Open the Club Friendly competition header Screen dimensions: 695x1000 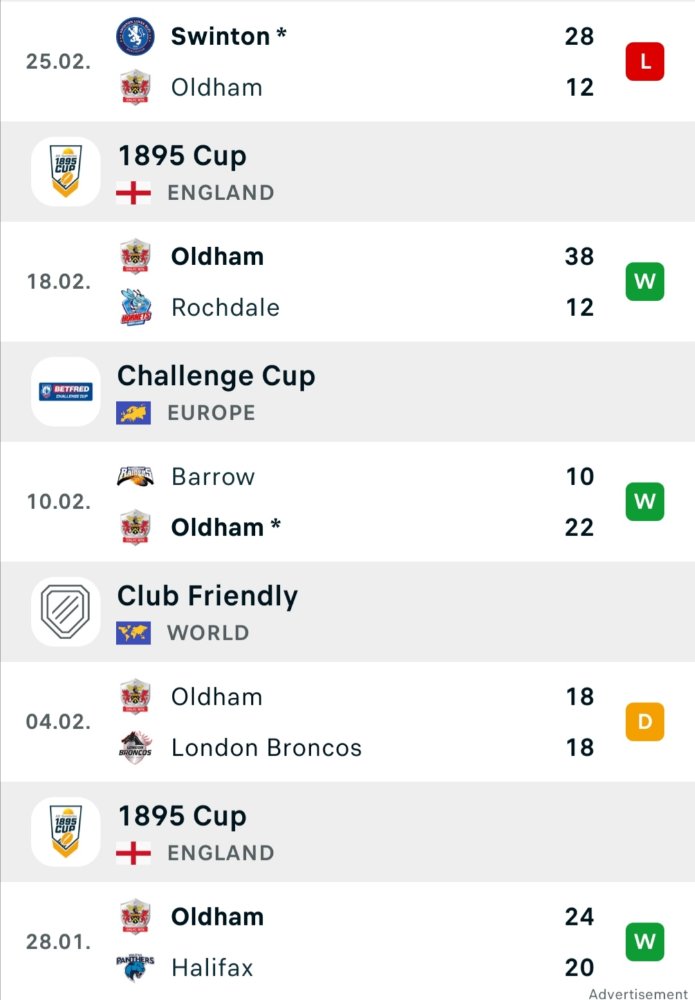[348, 612]
